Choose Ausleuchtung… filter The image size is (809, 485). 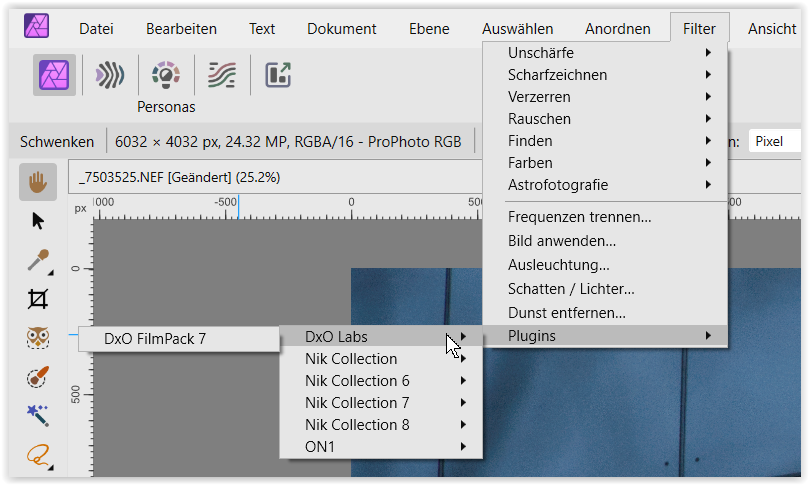[605, 265]
